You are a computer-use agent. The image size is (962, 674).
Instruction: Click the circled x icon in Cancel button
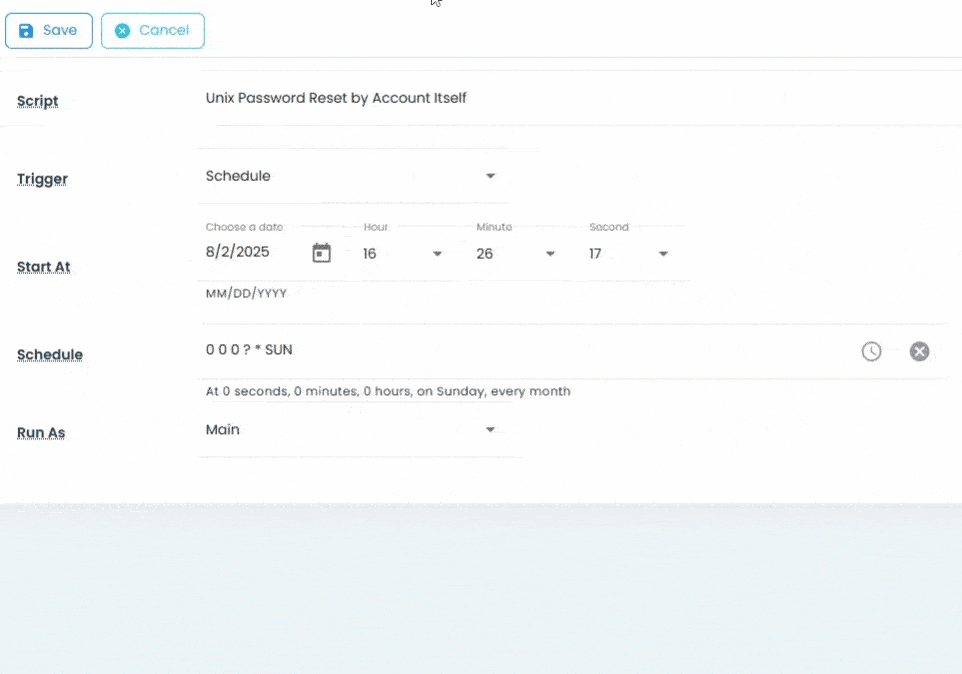(x=124, y=30)
